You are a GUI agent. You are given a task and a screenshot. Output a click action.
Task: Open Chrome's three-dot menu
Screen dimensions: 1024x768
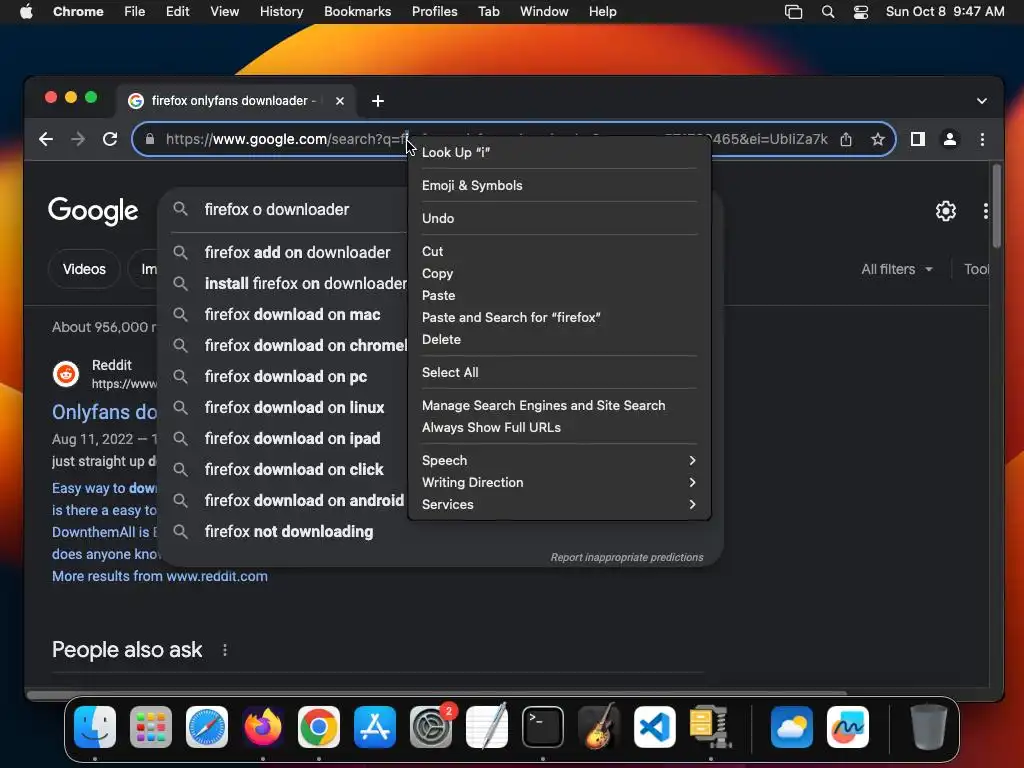click(982, 139)
